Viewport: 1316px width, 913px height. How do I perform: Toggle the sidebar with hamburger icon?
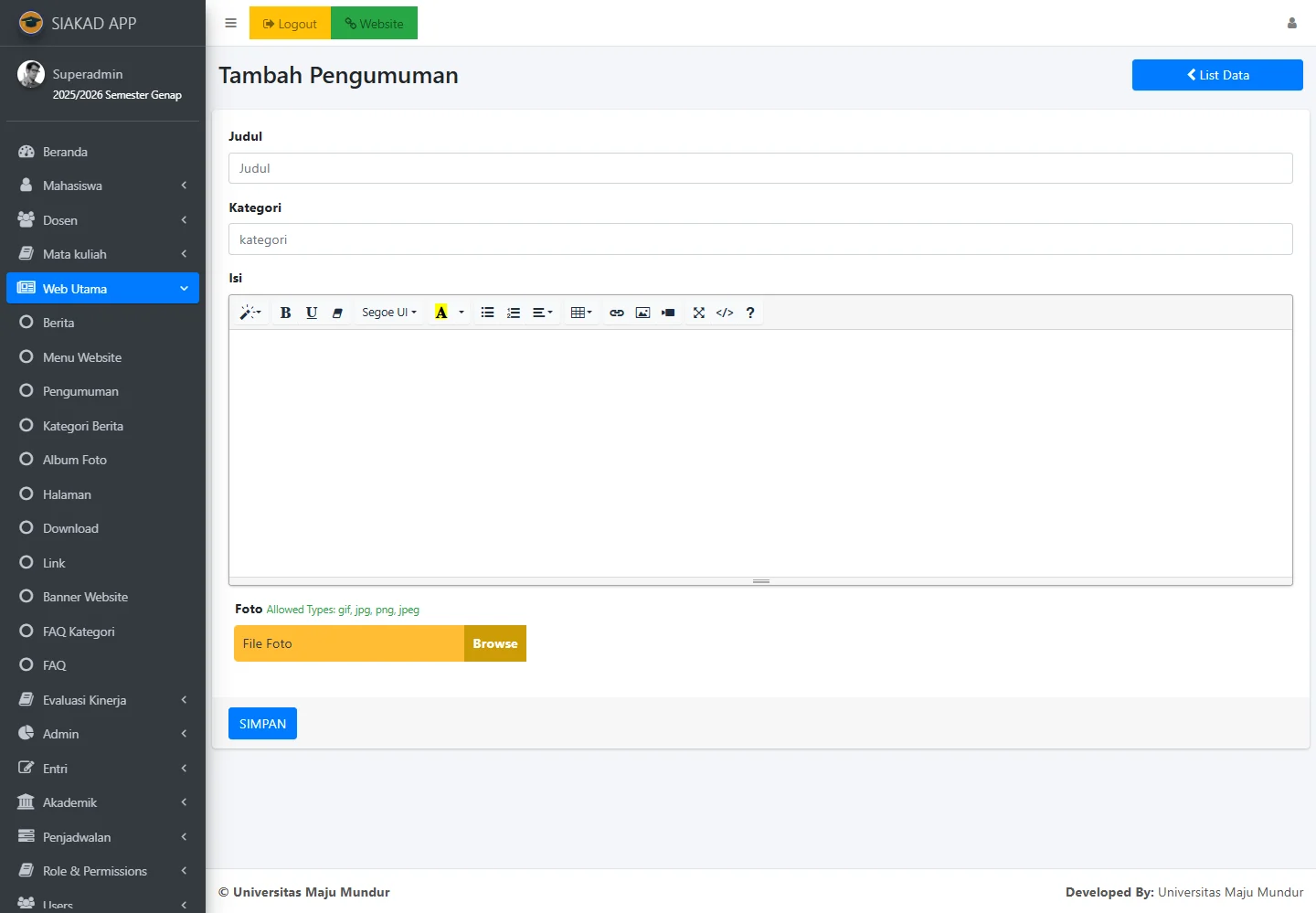pos(231,24)
